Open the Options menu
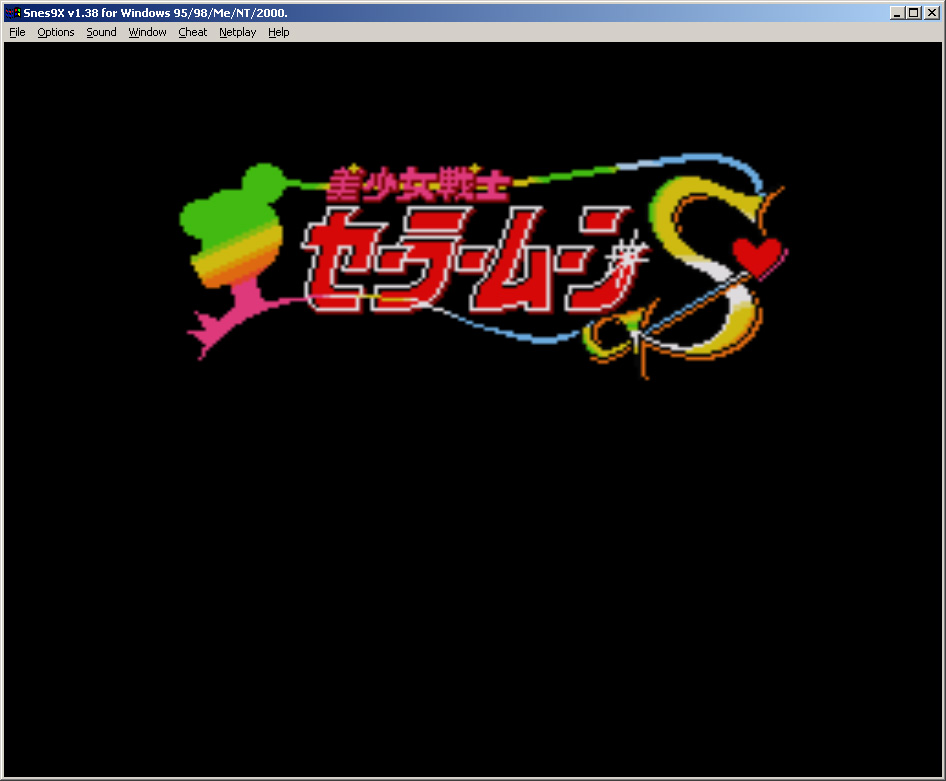 tap(56, 32)
